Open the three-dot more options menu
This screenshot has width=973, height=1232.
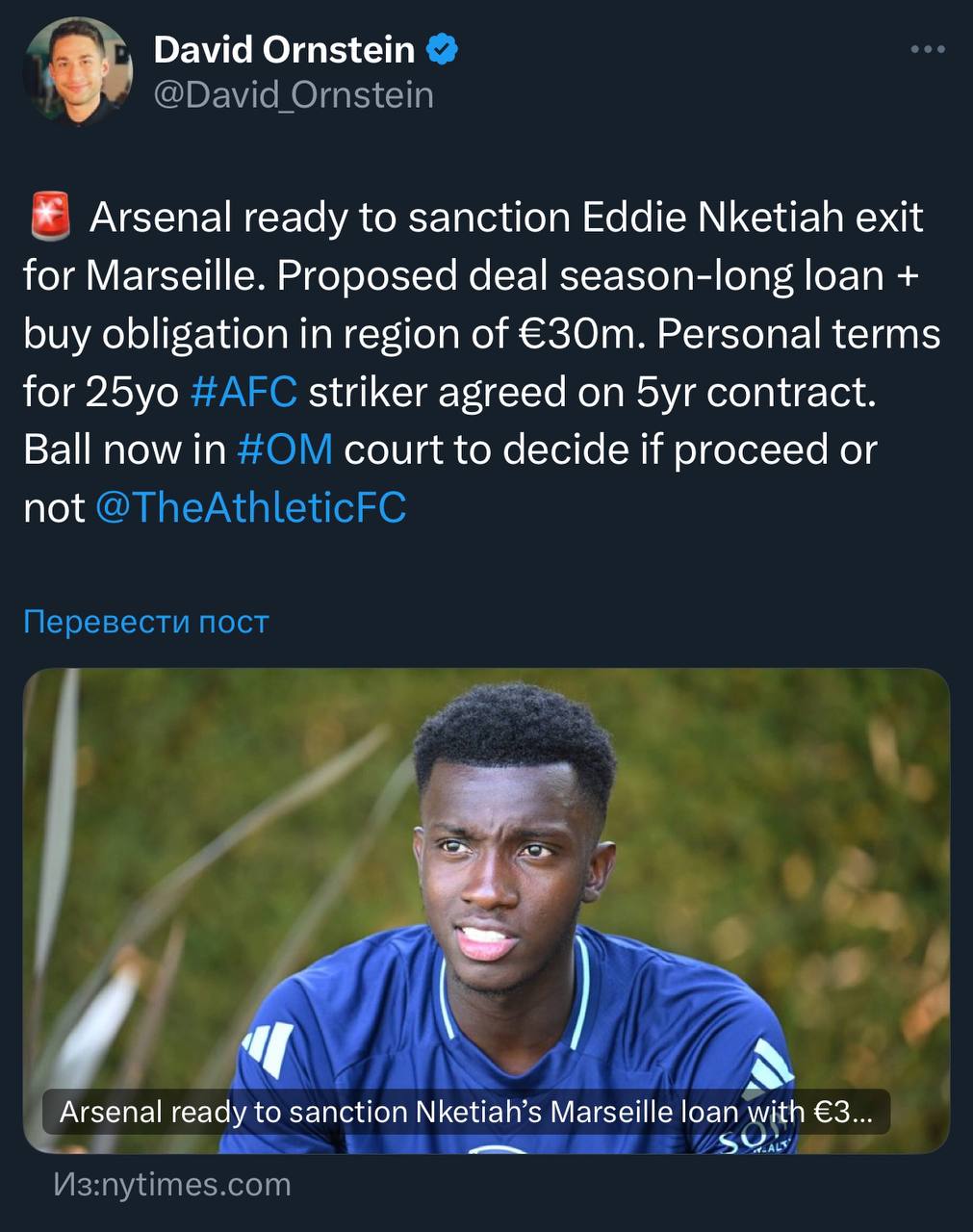[928, 50]
